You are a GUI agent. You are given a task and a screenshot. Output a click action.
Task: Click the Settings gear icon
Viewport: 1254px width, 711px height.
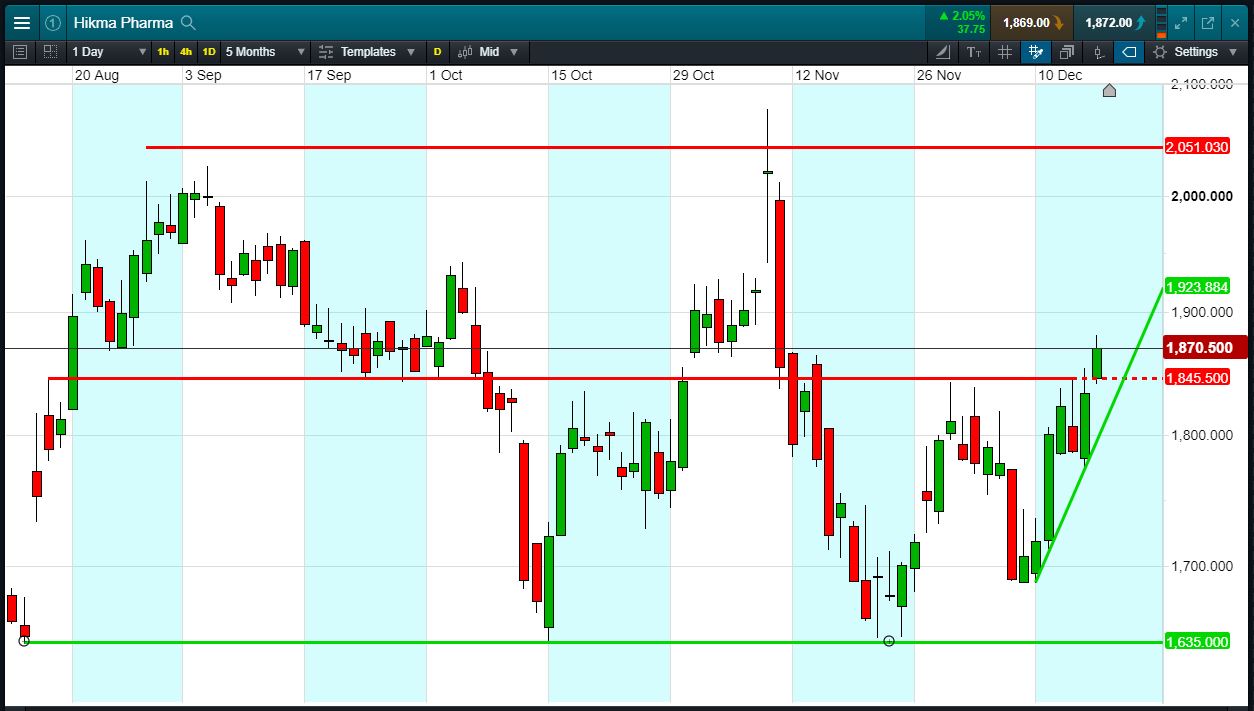coord(1160,52)
